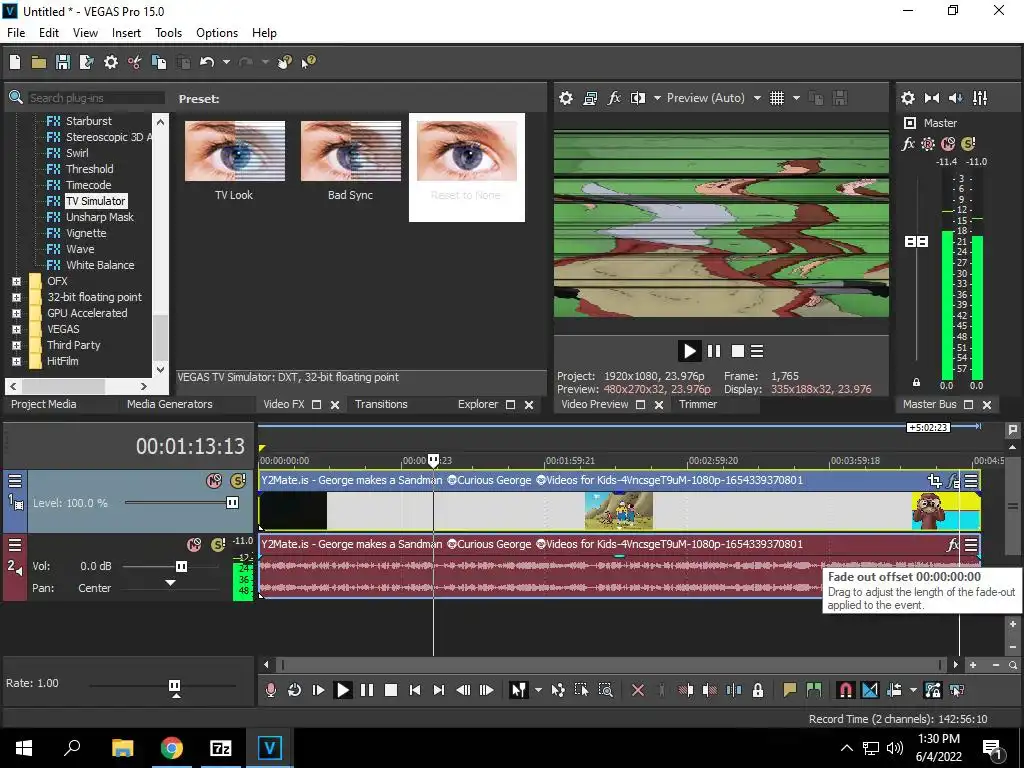Click Record microphone in transport bar
Image resolution: width=1024 pixels, height=768 pixels.
270,690
